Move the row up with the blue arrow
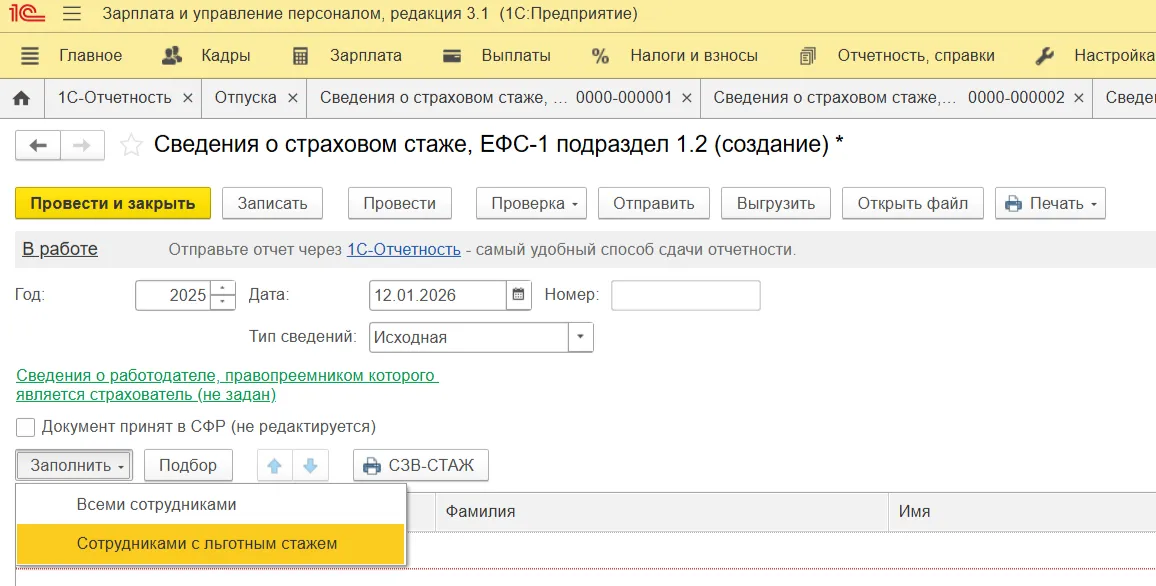Image resolution: width=1156 pixels, height=586 pixels. coord(275,466)
